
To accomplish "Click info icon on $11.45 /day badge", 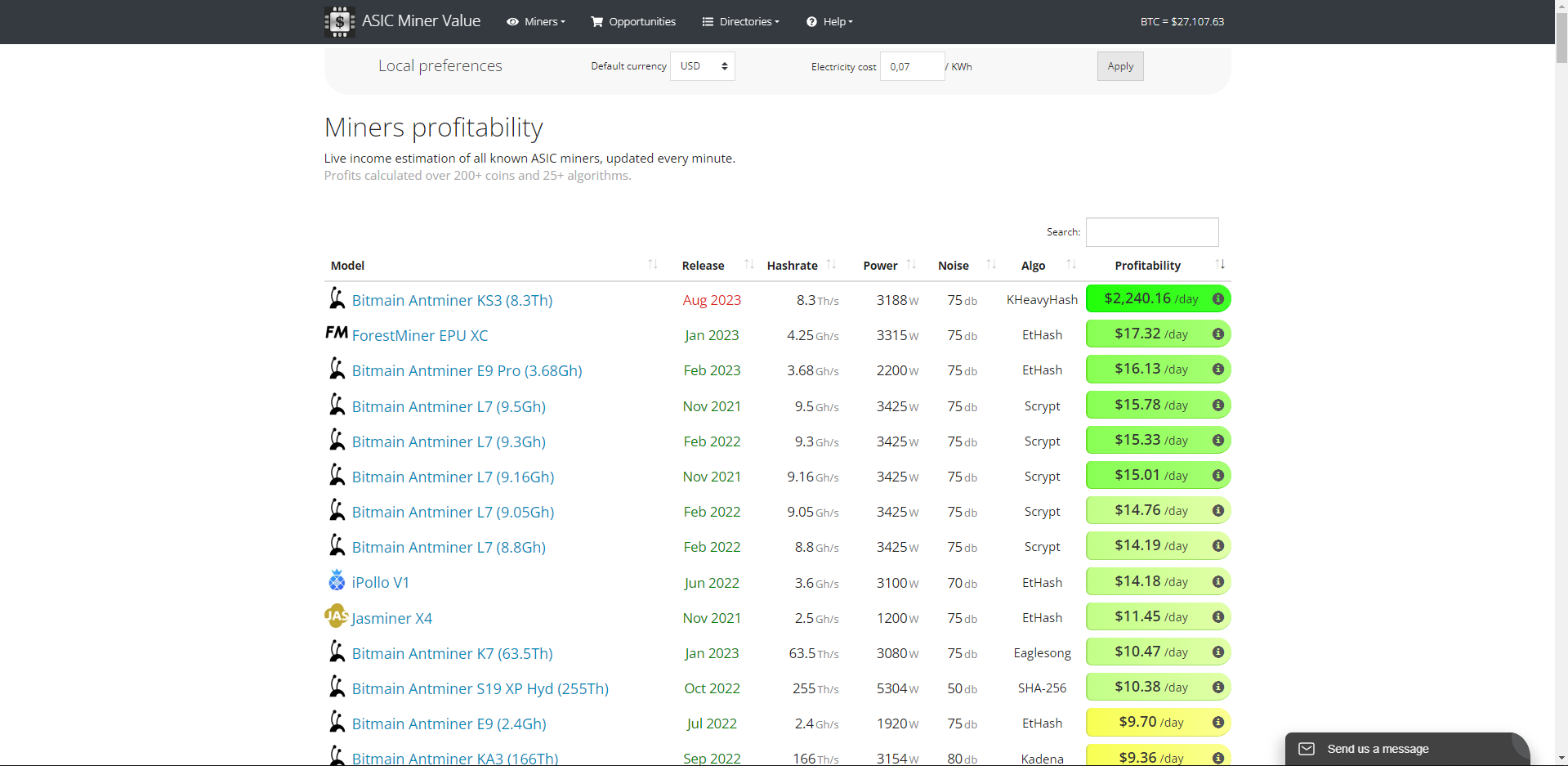I will pos(1217,617).
